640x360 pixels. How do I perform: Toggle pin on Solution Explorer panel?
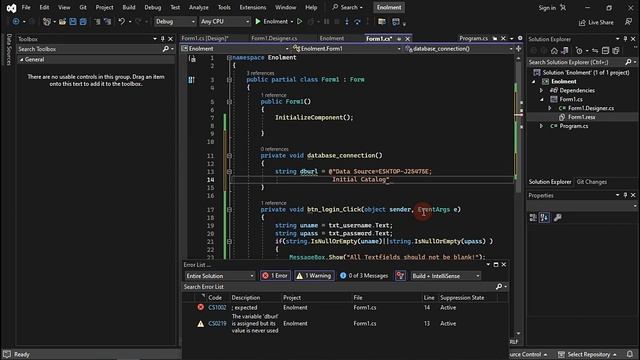point(625,39)
